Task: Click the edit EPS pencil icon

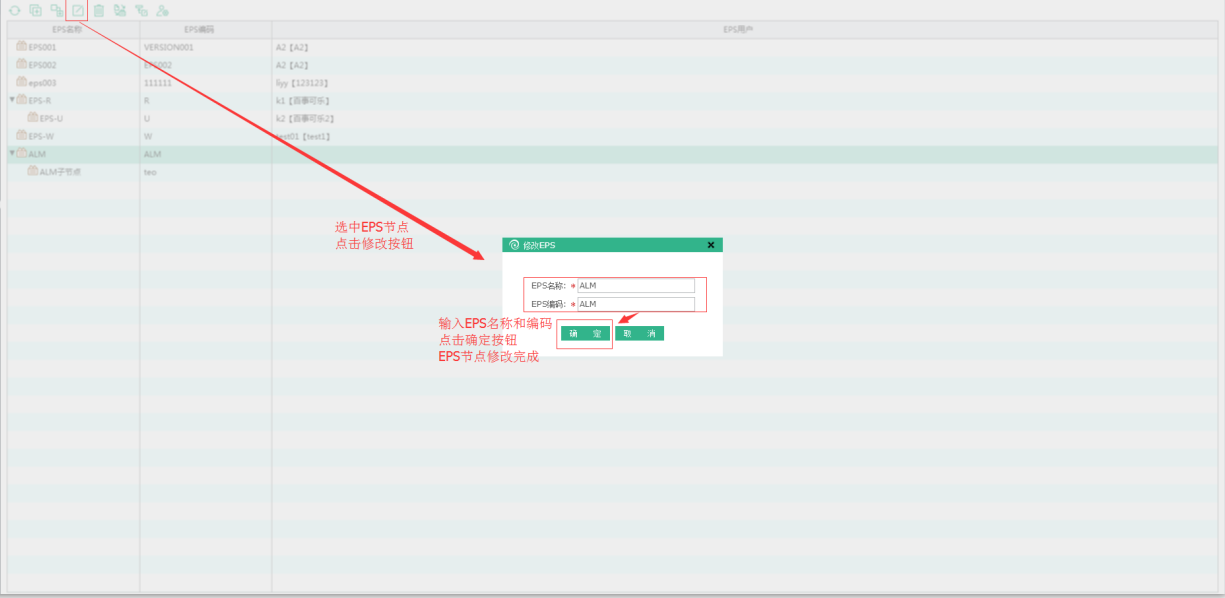Action: (x=77, y=10)
